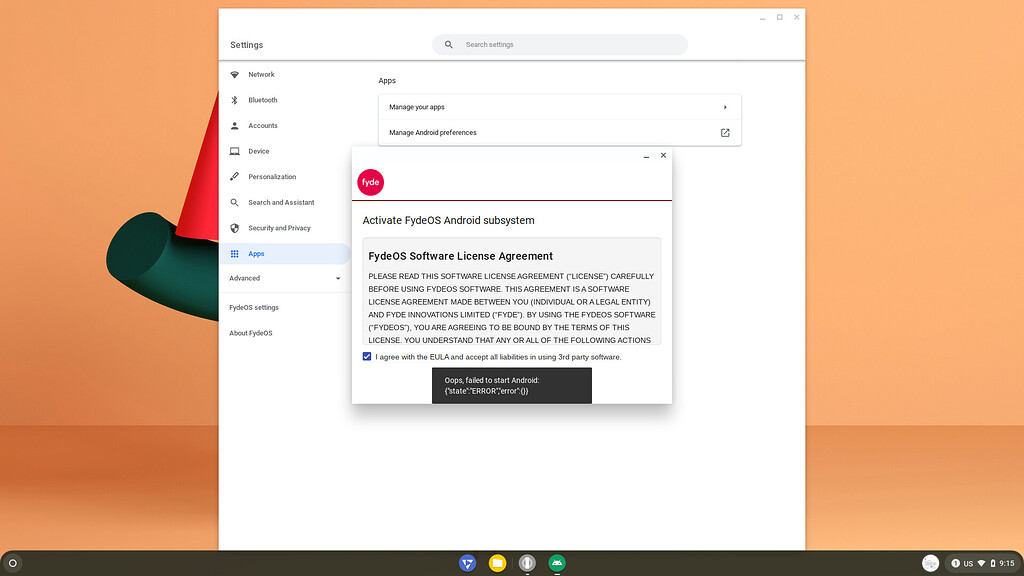Minimize the FydeOS Android activation dialog
Image resolution: width=1024 pixels, height=576 pixels.
(x=646, y=155)
